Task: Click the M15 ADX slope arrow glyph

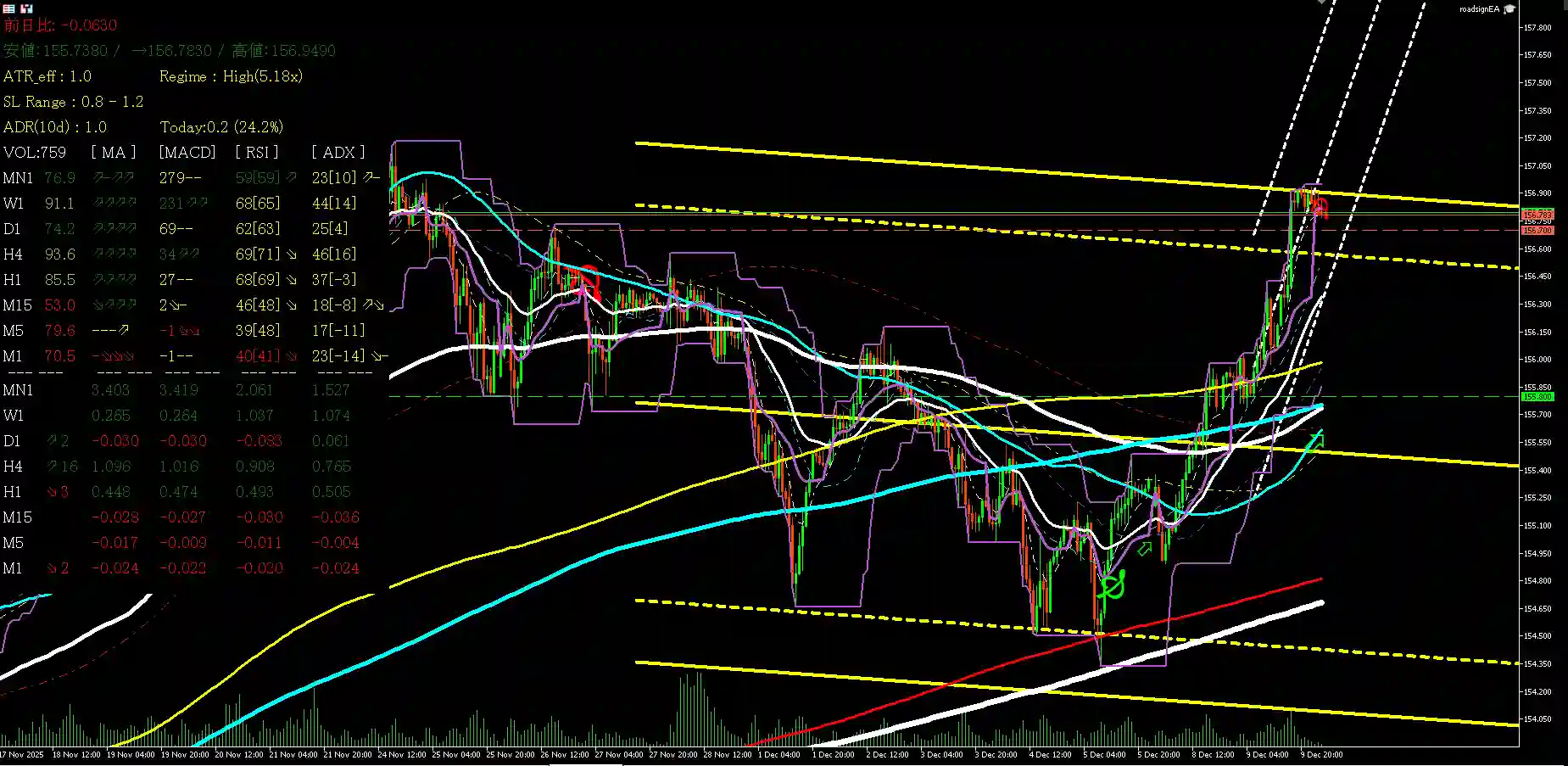Action: (371, 305)
